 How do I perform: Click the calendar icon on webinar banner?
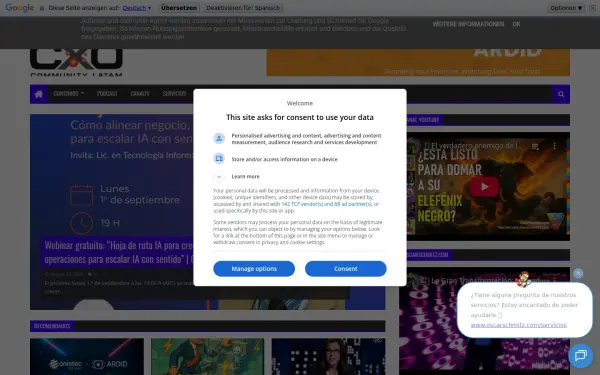[x=82, y=195]
